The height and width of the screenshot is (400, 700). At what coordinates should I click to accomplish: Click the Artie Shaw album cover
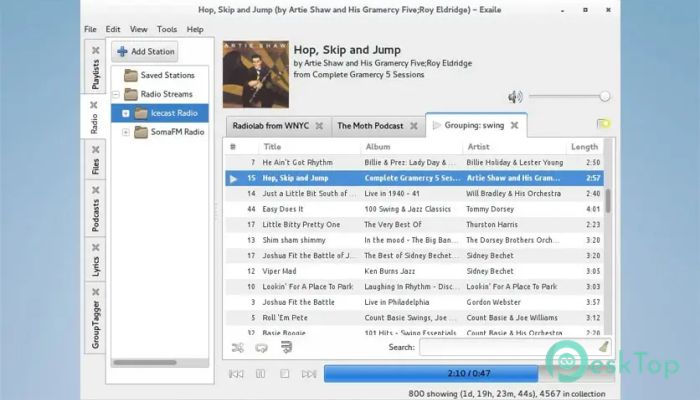pos(256,74)
